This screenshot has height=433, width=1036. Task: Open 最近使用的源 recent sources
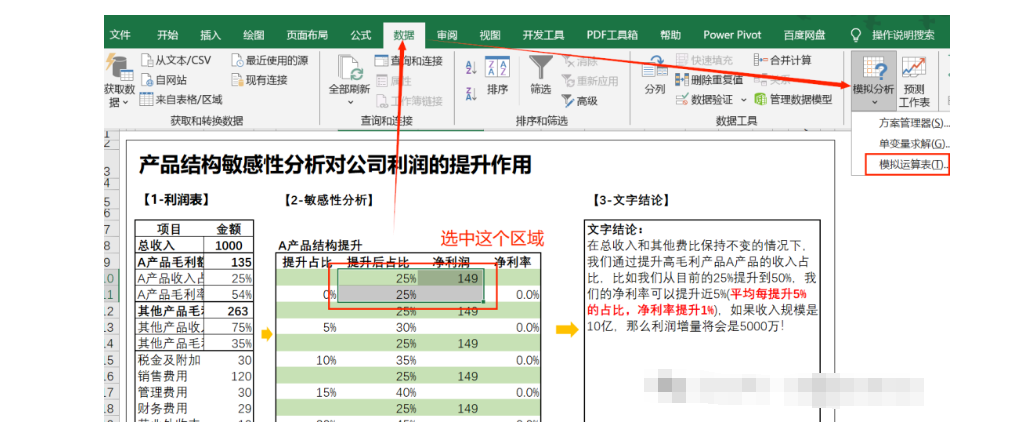pos(270,60)
